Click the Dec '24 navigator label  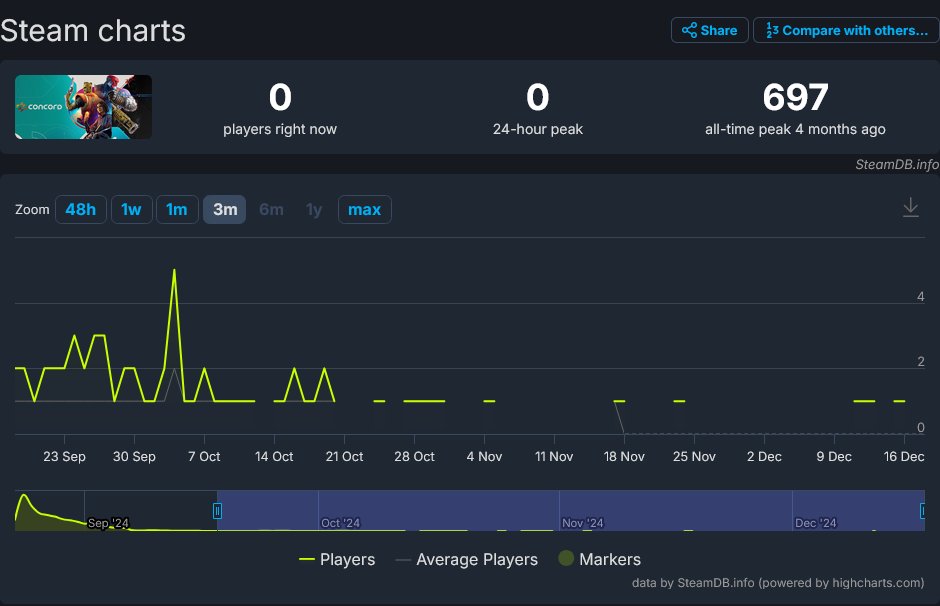pos(815,523)
